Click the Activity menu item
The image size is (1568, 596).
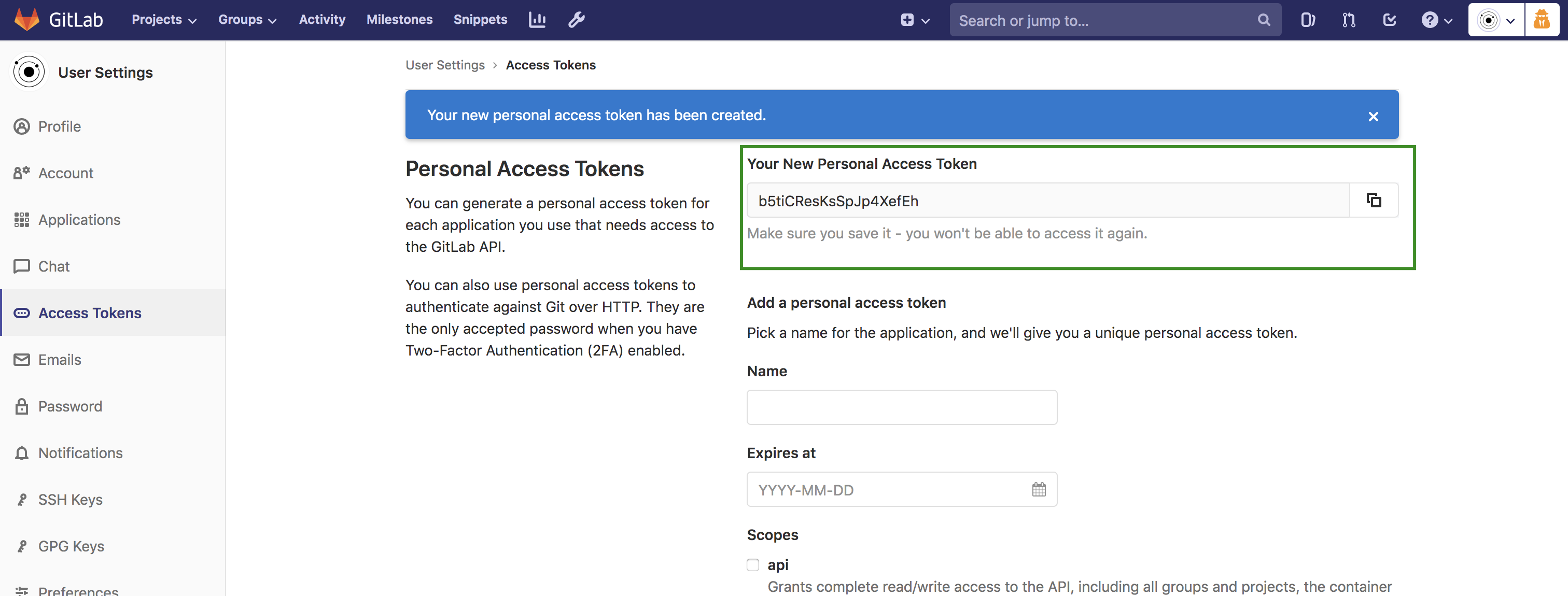coord(322,19)
